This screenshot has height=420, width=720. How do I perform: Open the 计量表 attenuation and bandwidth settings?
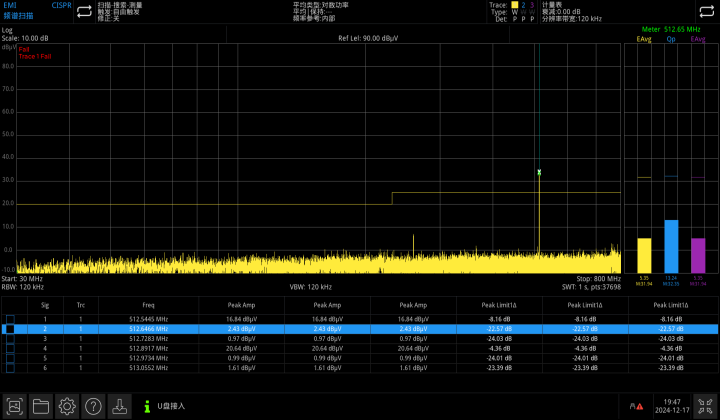coord(575,11)
